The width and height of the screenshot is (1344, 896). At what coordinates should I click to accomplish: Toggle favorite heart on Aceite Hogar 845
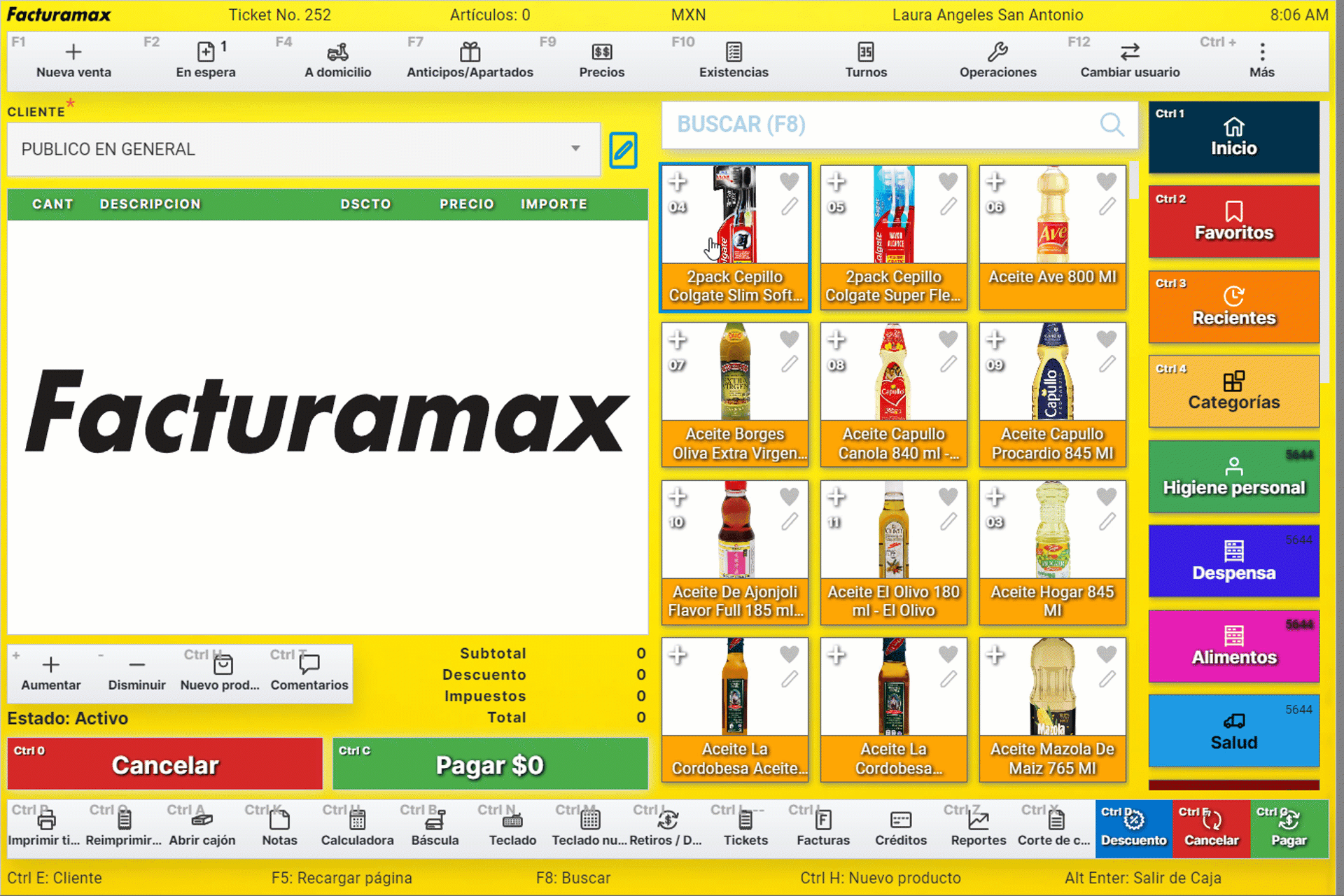point(1106,496)
